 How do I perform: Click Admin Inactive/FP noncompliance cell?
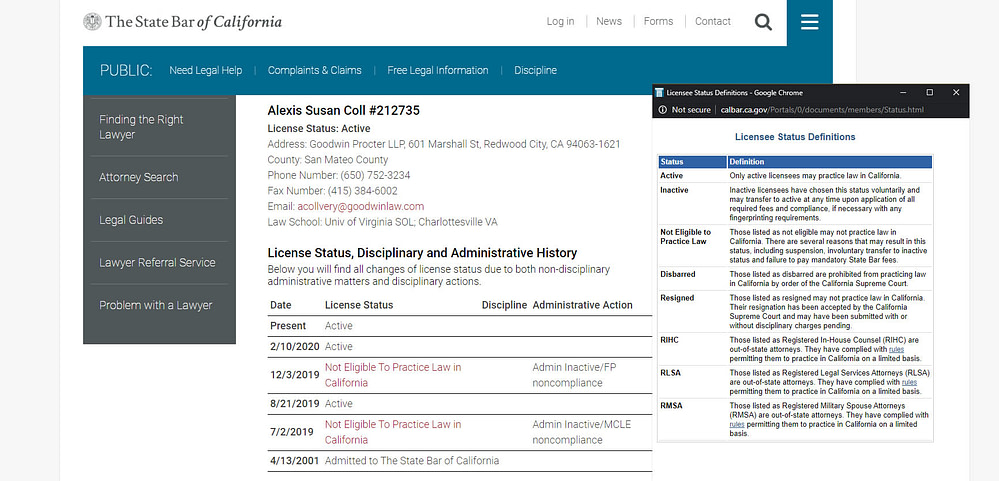(574, 375)
